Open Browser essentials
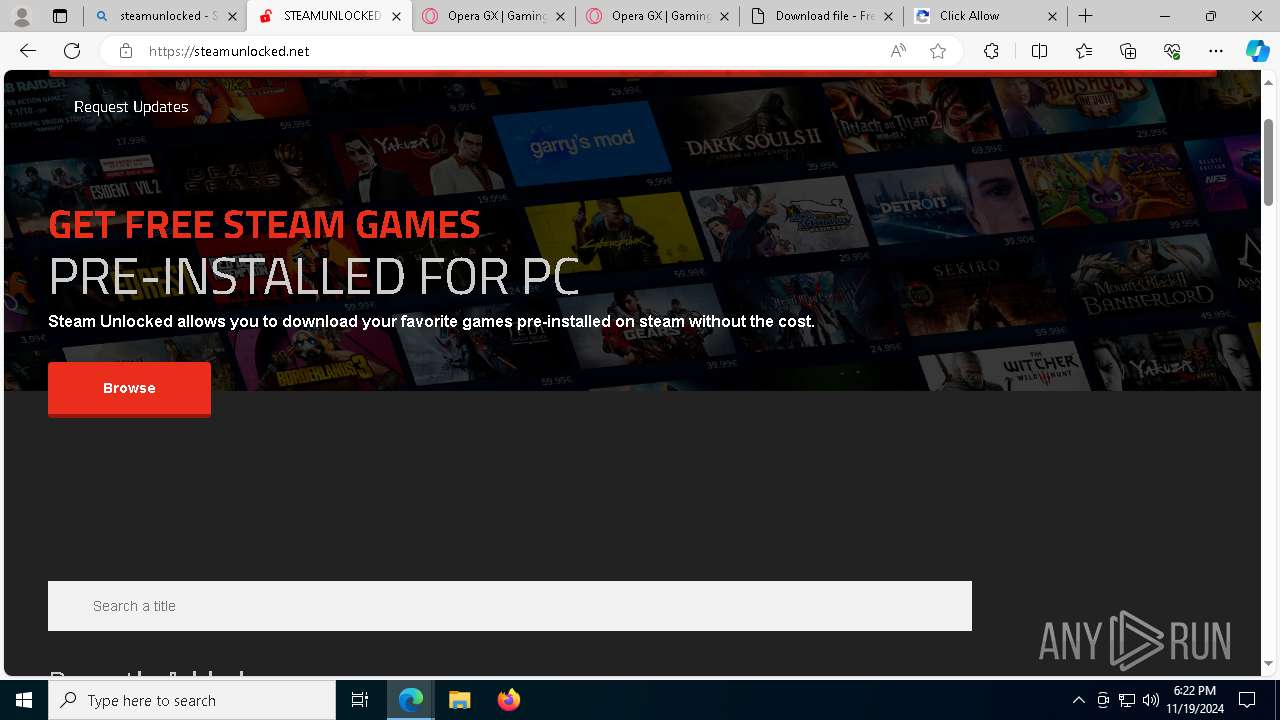The height and width of the screenshot is (720, 1280). (1172, 51)
